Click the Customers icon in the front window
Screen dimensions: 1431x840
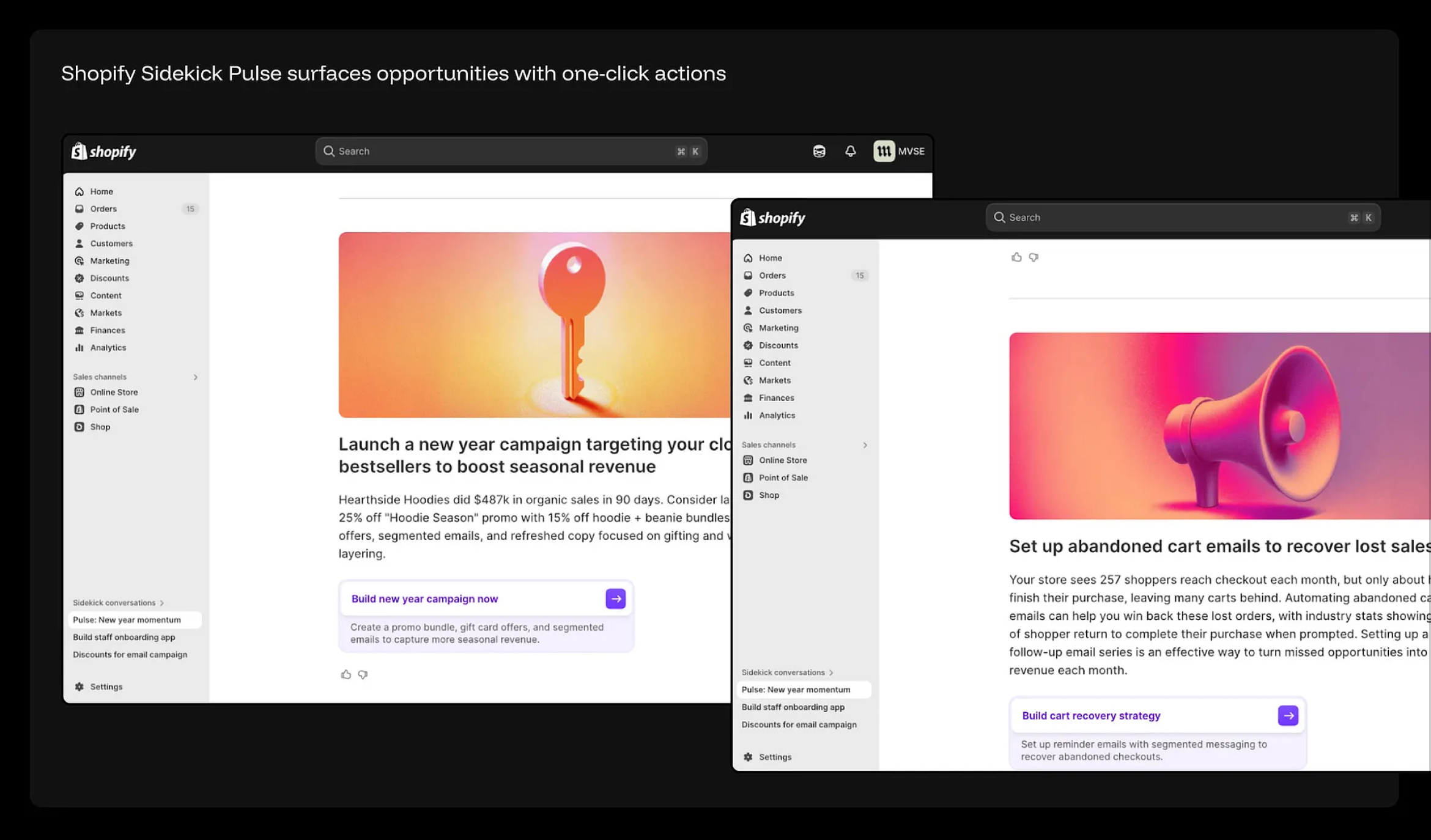click(x=748, y=311)
